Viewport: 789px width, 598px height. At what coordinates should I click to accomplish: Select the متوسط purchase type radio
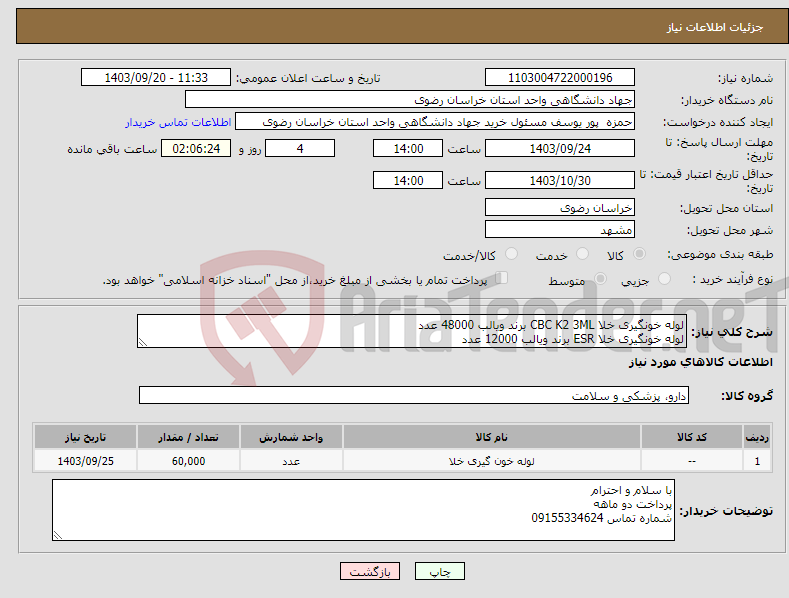600,278
